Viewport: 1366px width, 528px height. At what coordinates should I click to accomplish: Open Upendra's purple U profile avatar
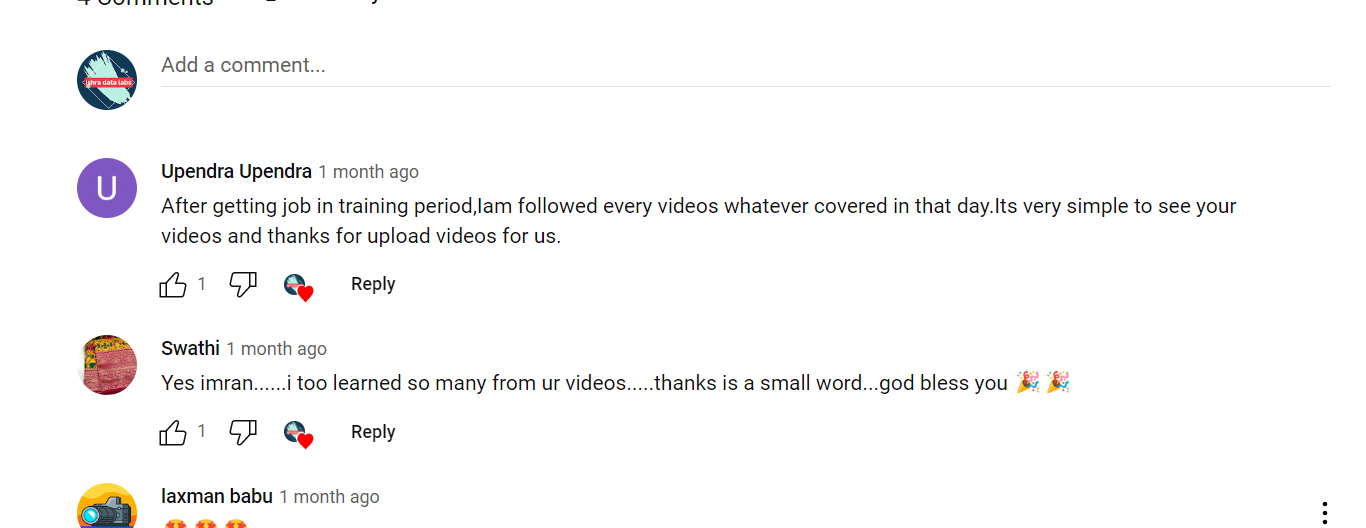[x=107, y=188]
